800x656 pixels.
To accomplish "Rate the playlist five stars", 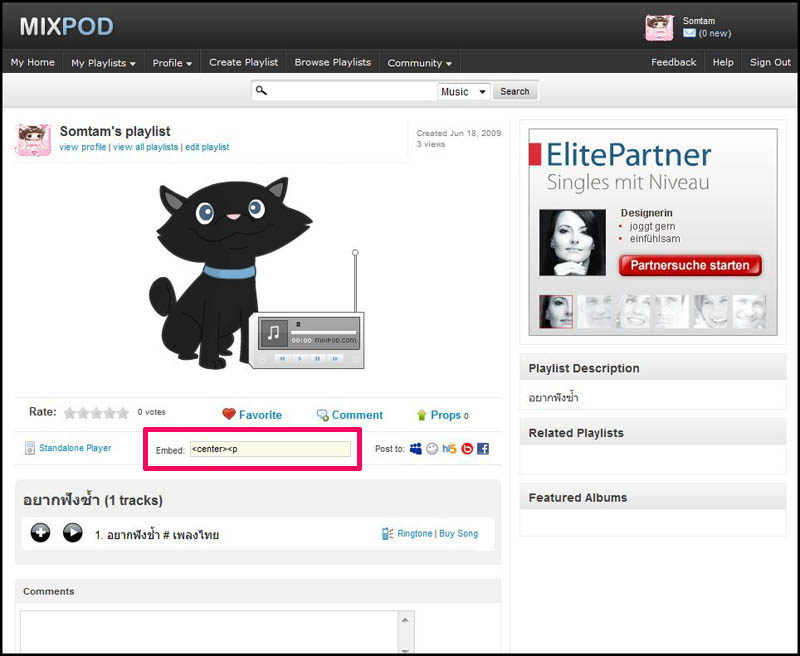I will (122, 413).
